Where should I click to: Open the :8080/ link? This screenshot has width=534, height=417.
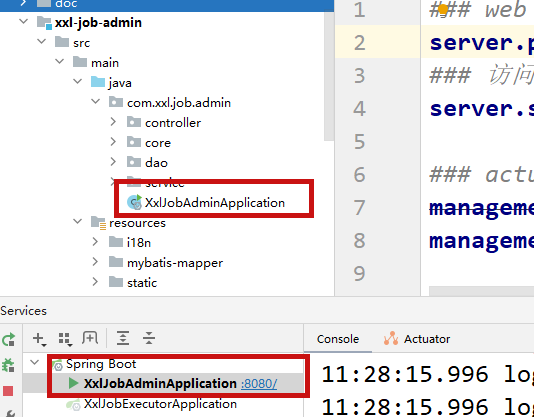(x=259, y=384)
